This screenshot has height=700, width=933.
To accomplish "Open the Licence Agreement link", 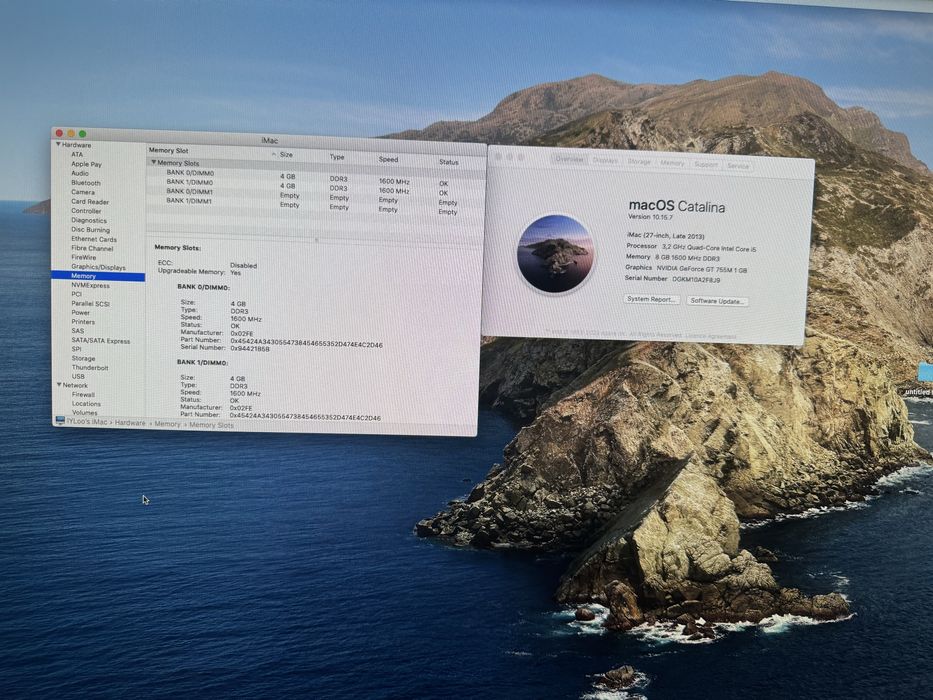I will [710, 336].
